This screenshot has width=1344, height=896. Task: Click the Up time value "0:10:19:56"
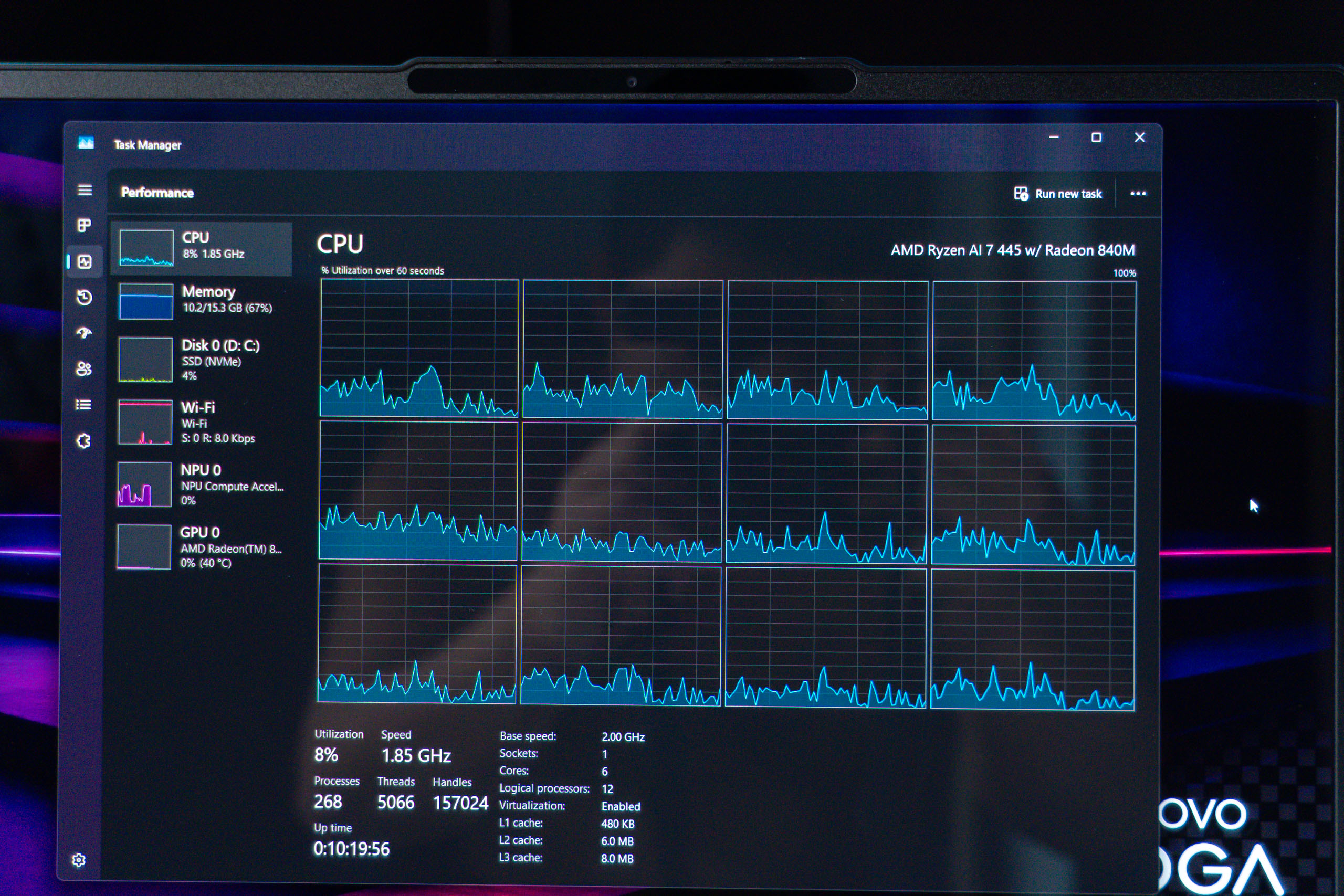(351, 849)
